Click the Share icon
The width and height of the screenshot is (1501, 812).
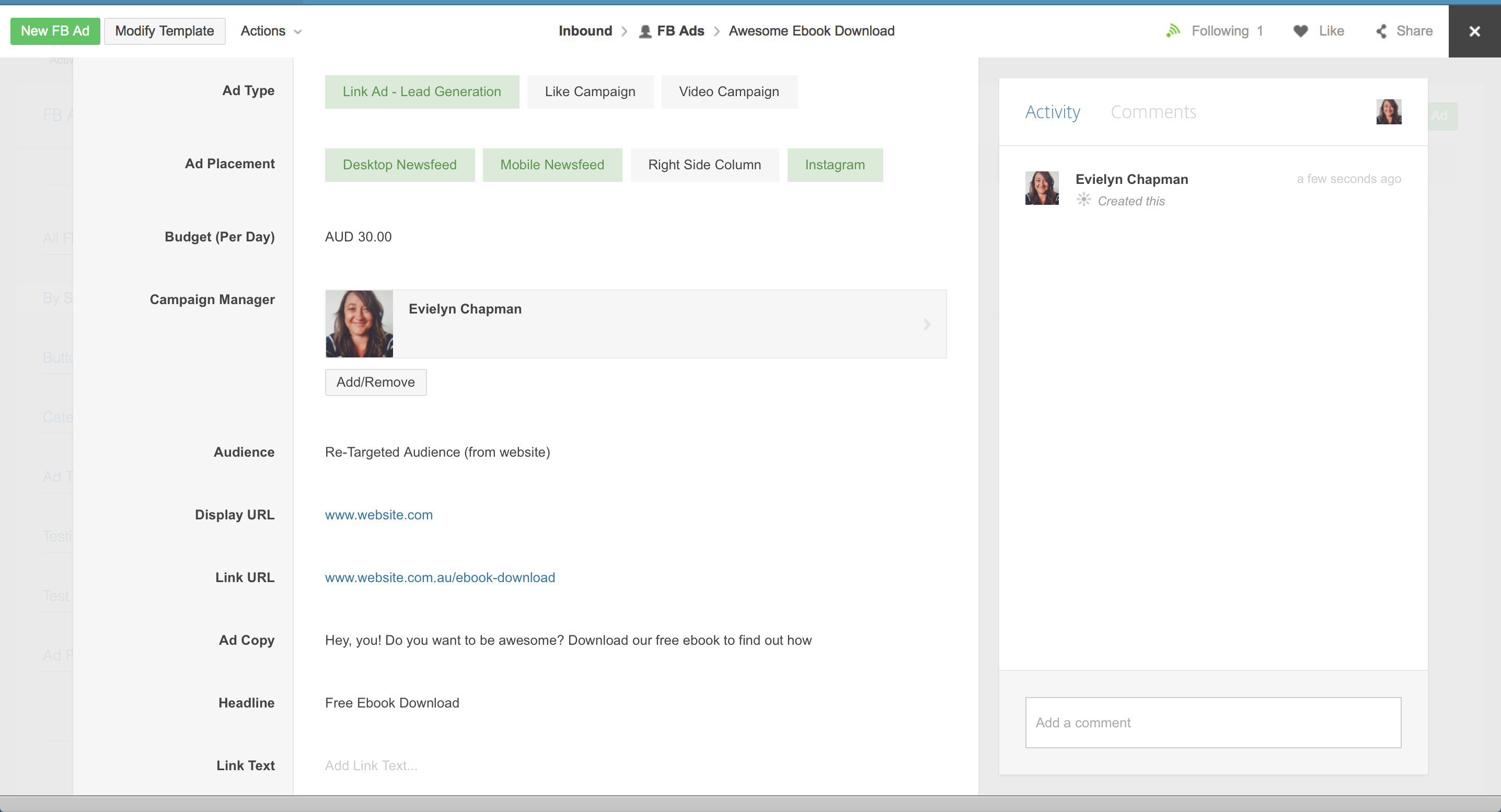pos(1381,31)
